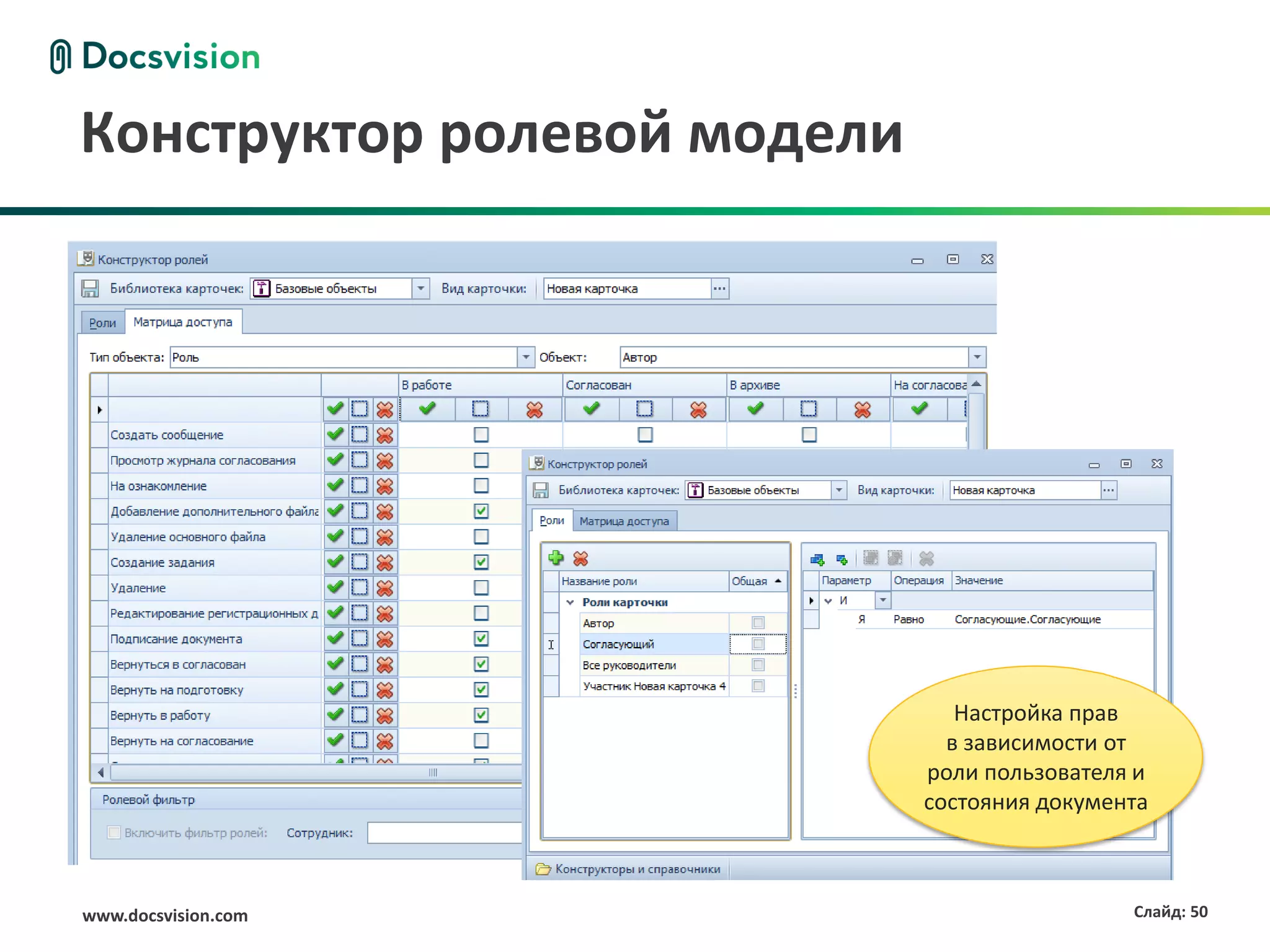1270x952 pixels.
Task: Click the save icon in the back window toolbar
Action: pyautogui.click(x=91, y=288)
